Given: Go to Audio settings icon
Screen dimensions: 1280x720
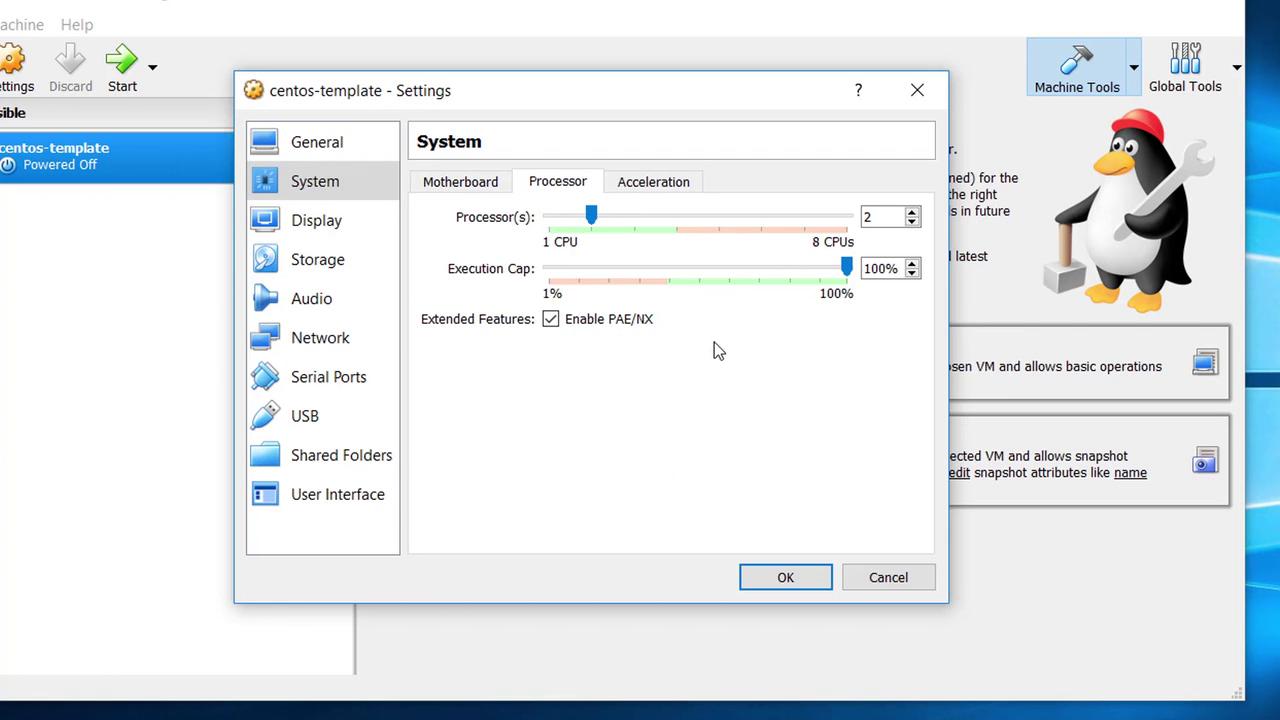Looking at the screenshot, I should pos(265,298).
